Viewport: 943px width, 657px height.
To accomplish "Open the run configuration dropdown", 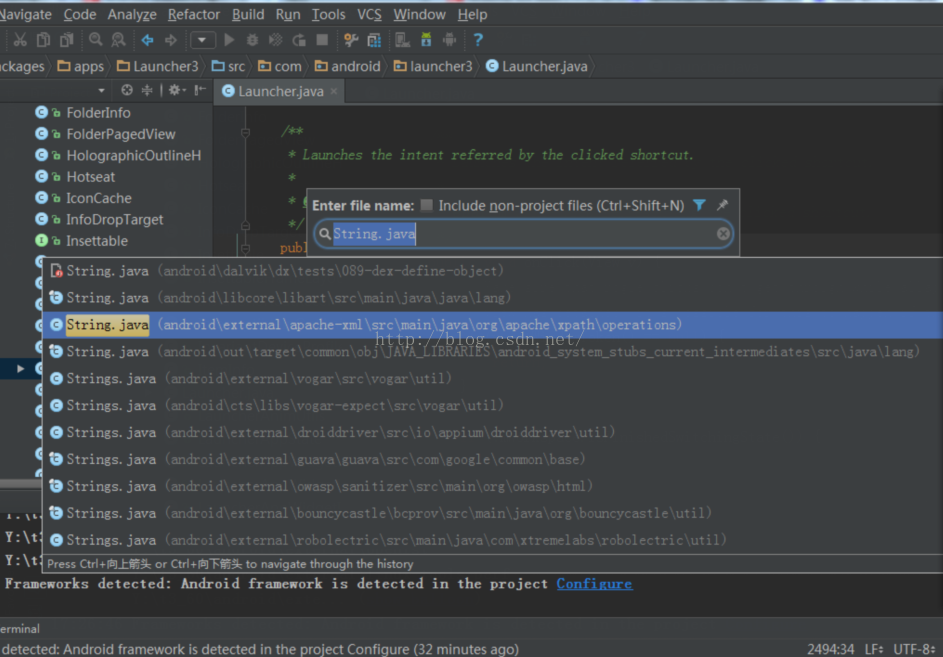I will pos(203,40).
